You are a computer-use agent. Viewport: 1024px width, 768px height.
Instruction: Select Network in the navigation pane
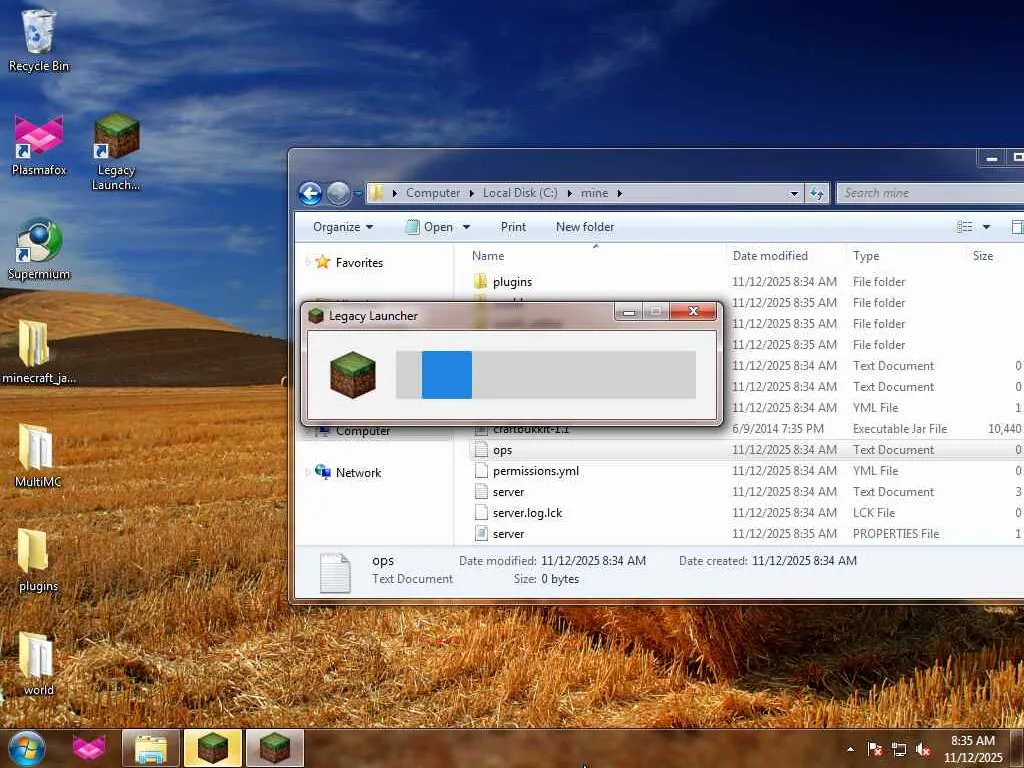tap(359, 472)
